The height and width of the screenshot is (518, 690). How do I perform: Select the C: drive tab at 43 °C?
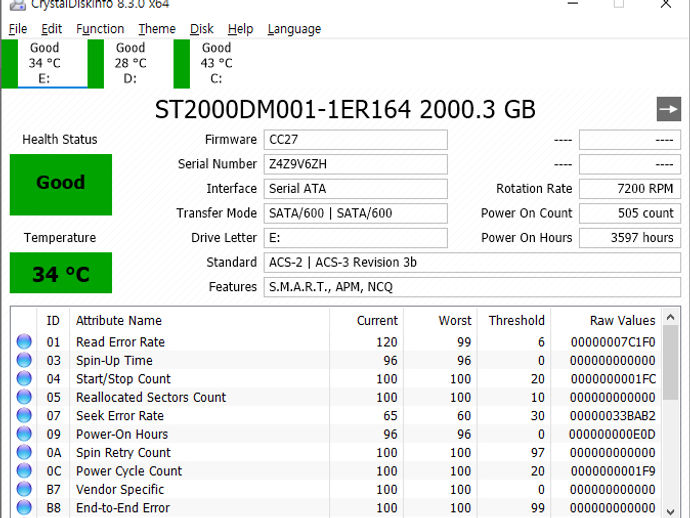click(x=216, y=63)
